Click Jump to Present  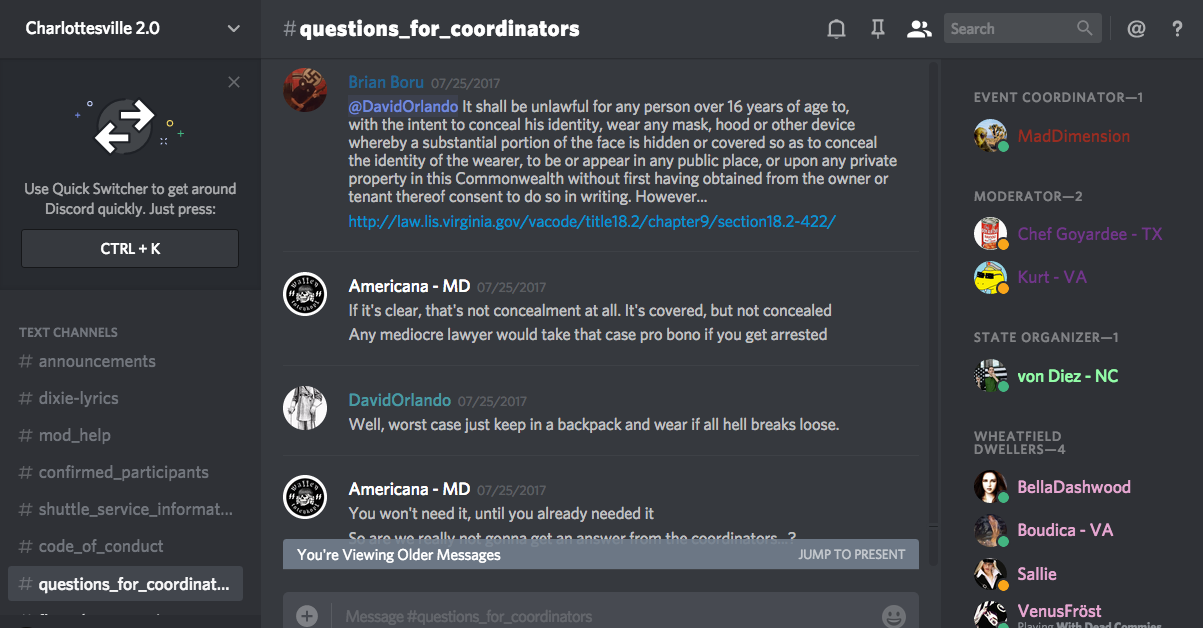pyautogui.click(x=851, y=554)
